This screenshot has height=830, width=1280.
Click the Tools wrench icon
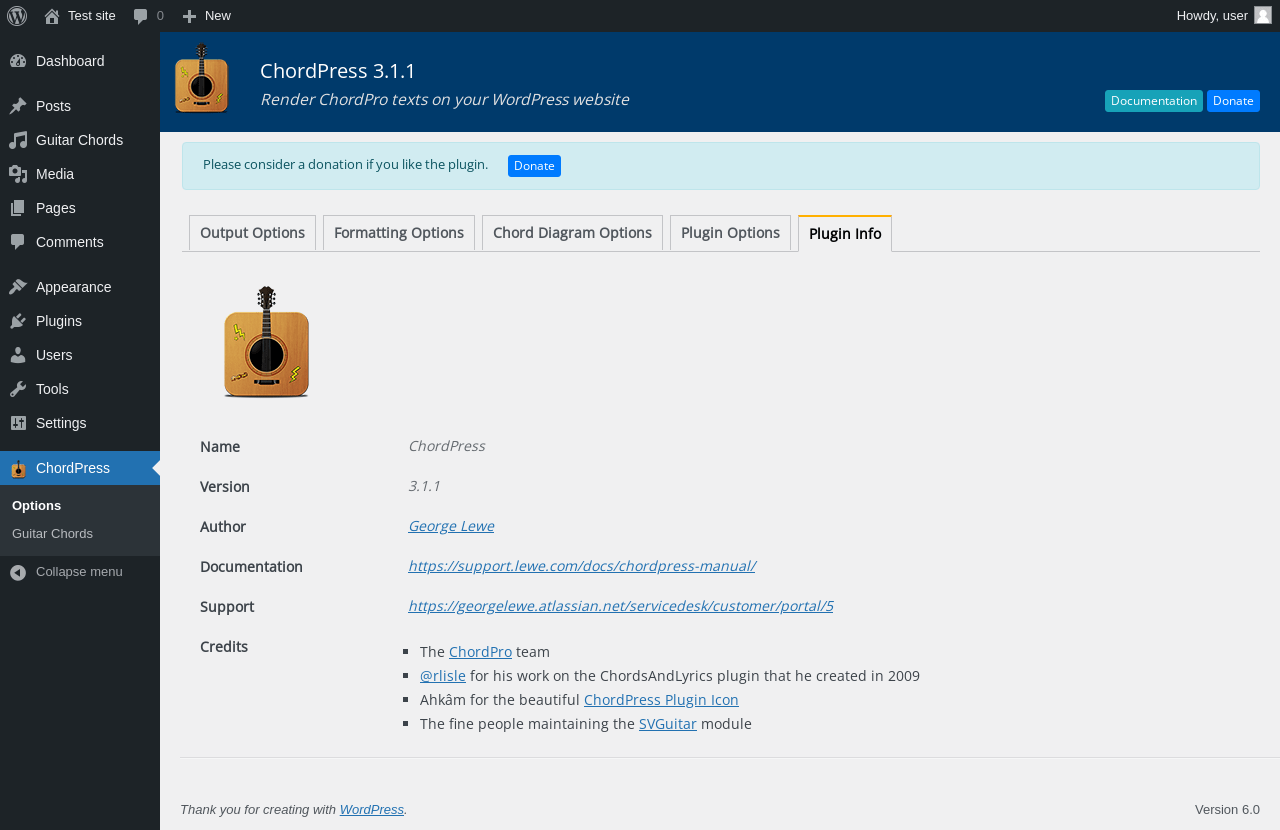(x=18, y=389)
